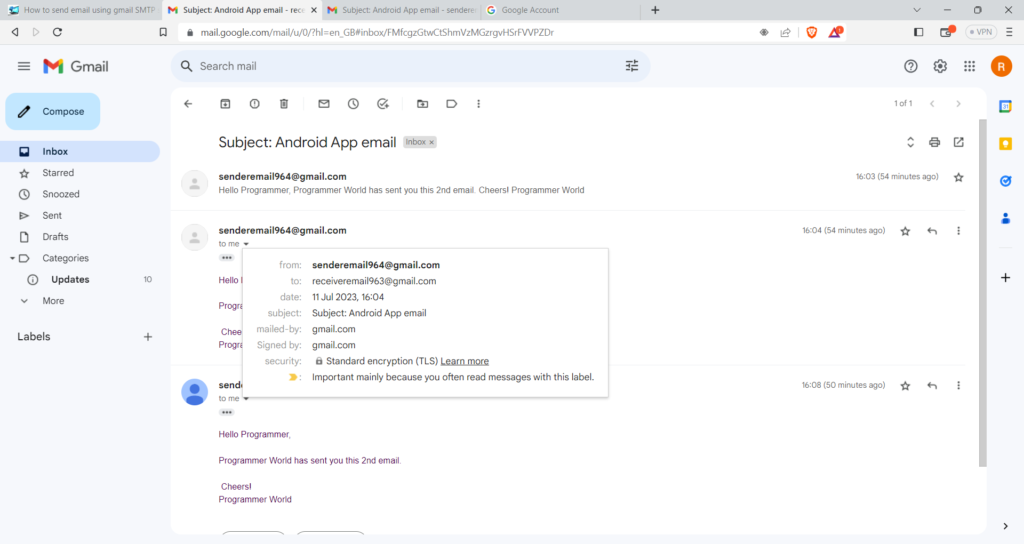The image size is (1024, 544).
Task: Compose a new email
Action: tap(53, 112)
